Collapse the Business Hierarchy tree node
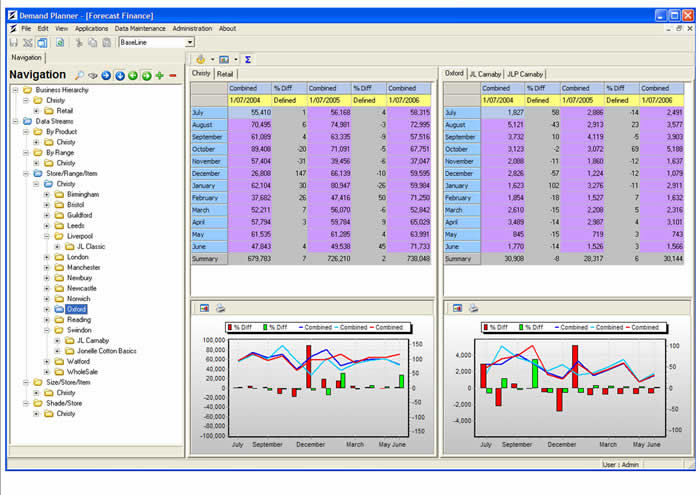Image resolution: width=700 pixels, height=495 pixels. [x=16, y=90]
